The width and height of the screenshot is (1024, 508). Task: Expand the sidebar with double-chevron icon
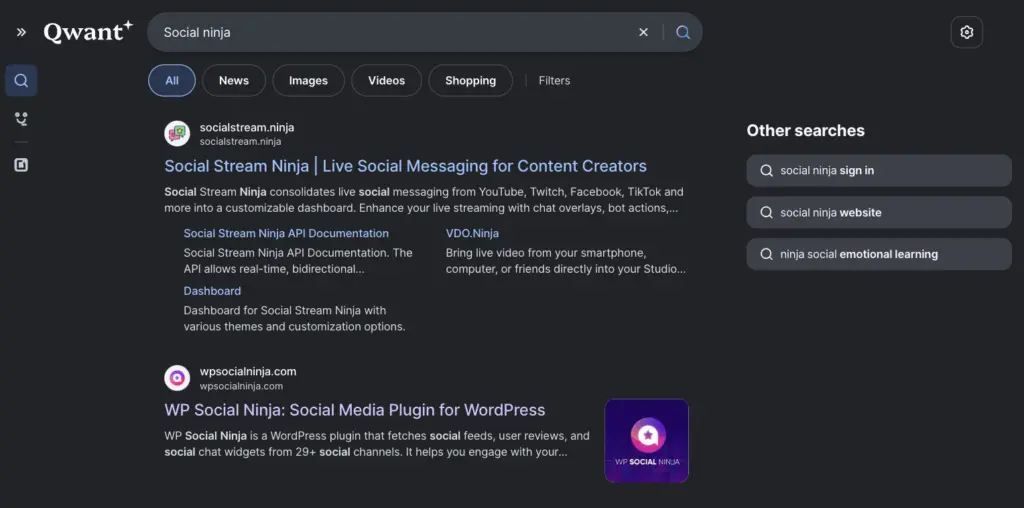[21, 32]
